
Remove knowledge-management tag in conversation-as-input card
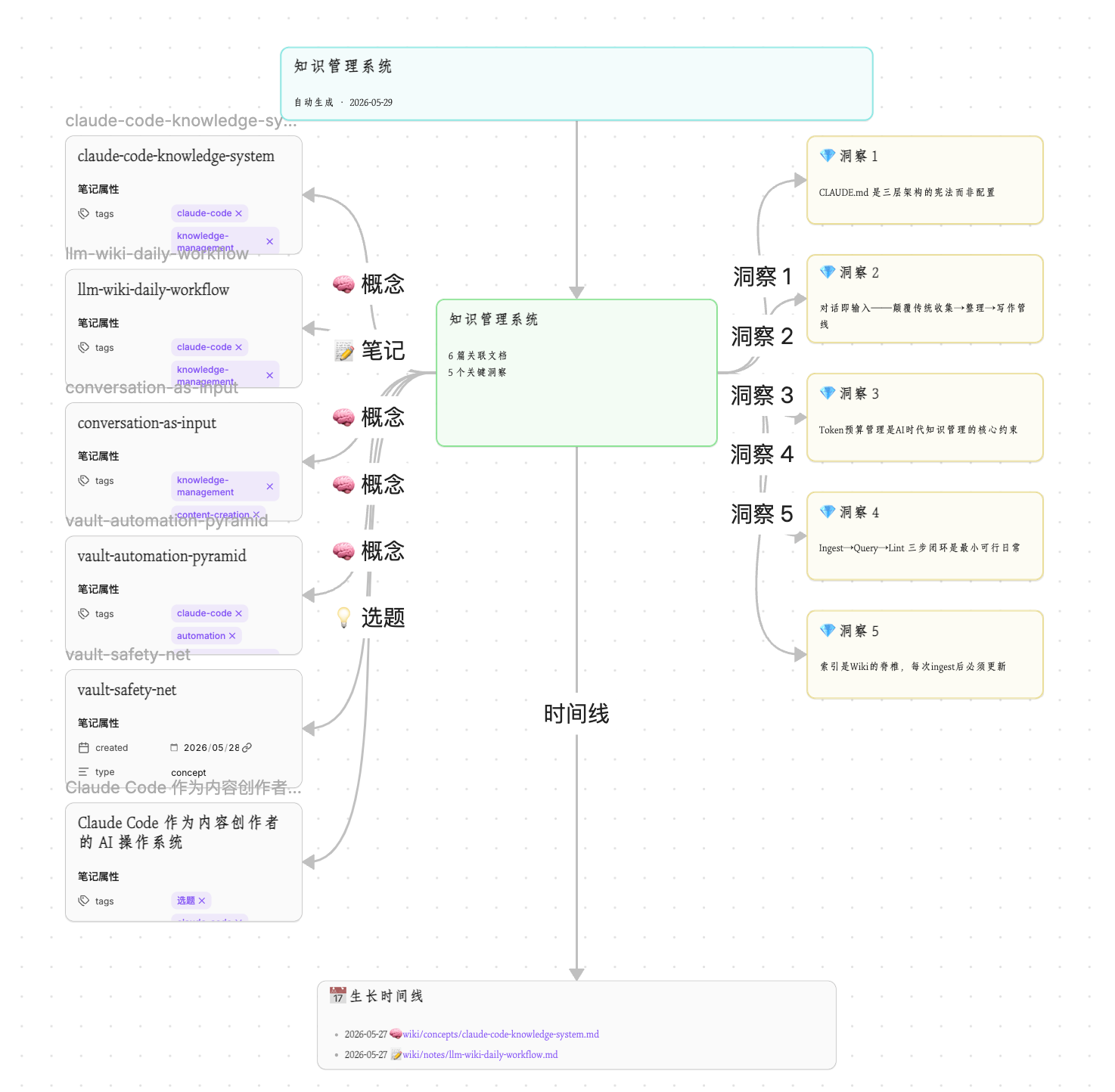pyautogui.click(x=270, y=486)
